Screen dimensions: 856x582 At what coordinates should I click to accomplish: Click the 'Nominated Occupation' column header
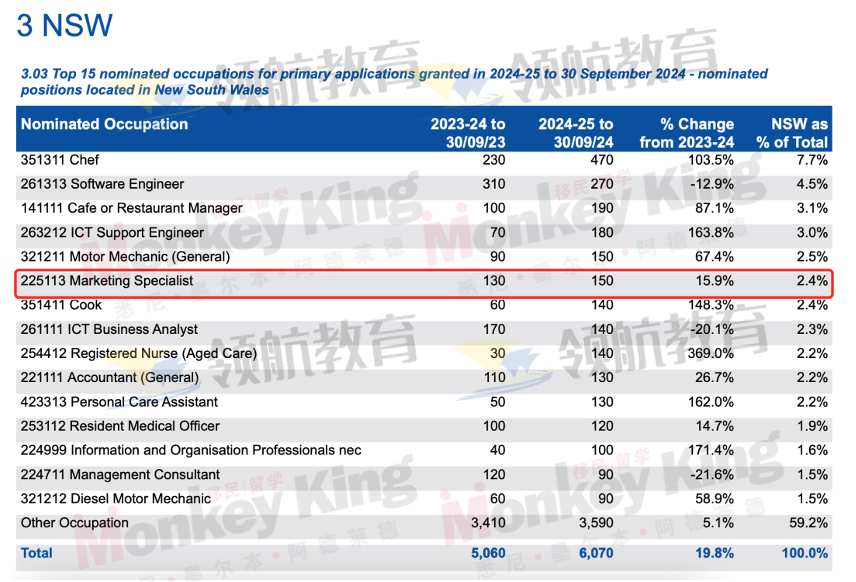click(x=104, y=125)
